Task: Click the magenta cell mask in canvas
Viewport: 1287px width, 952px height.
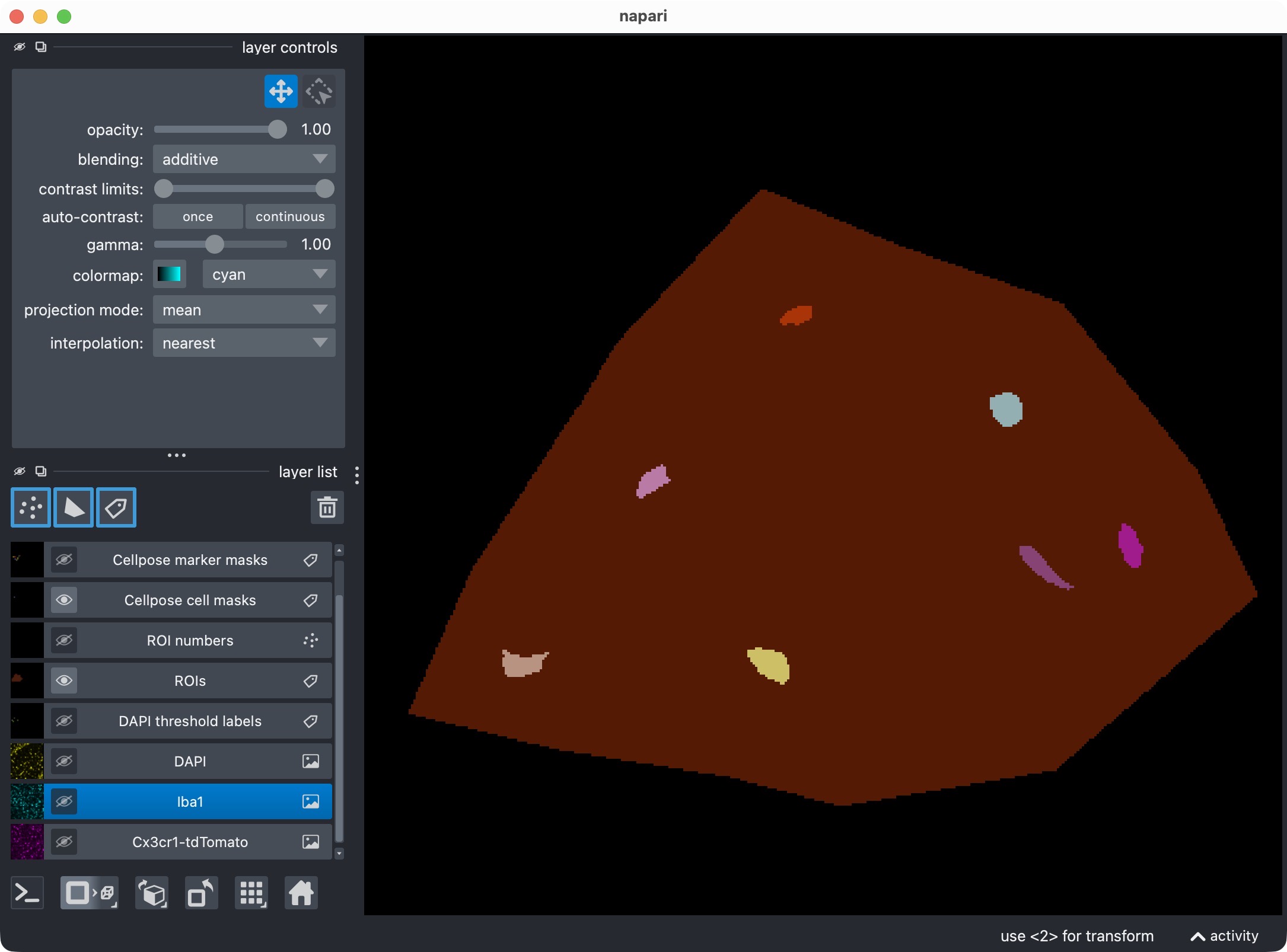Action: pyautogui.click(x=1130, y=545)
